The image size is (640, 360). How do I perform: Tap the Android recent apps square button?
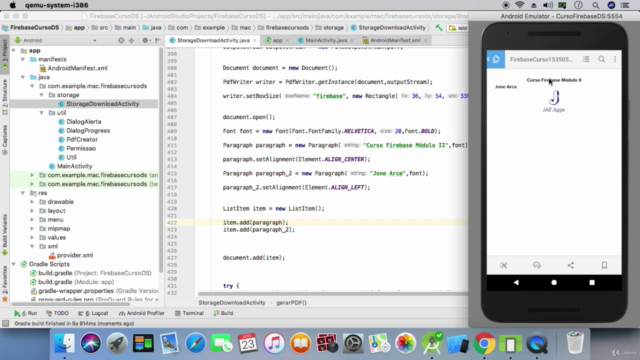592,282
